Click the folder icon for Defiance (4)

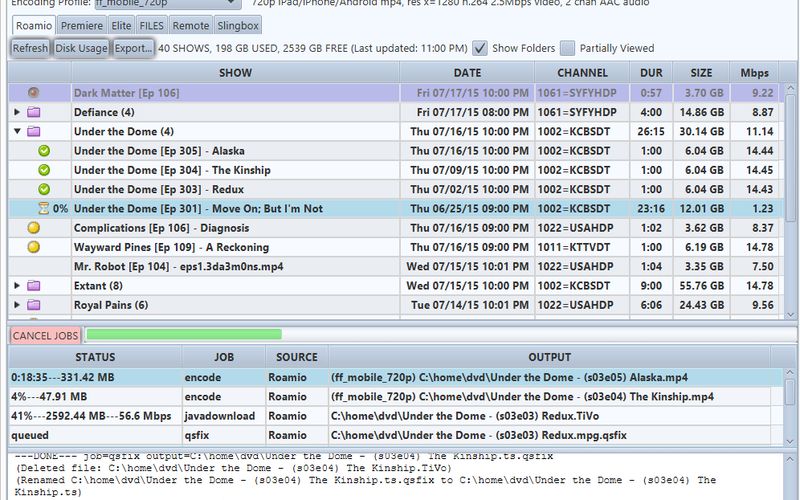pos(34,112)
